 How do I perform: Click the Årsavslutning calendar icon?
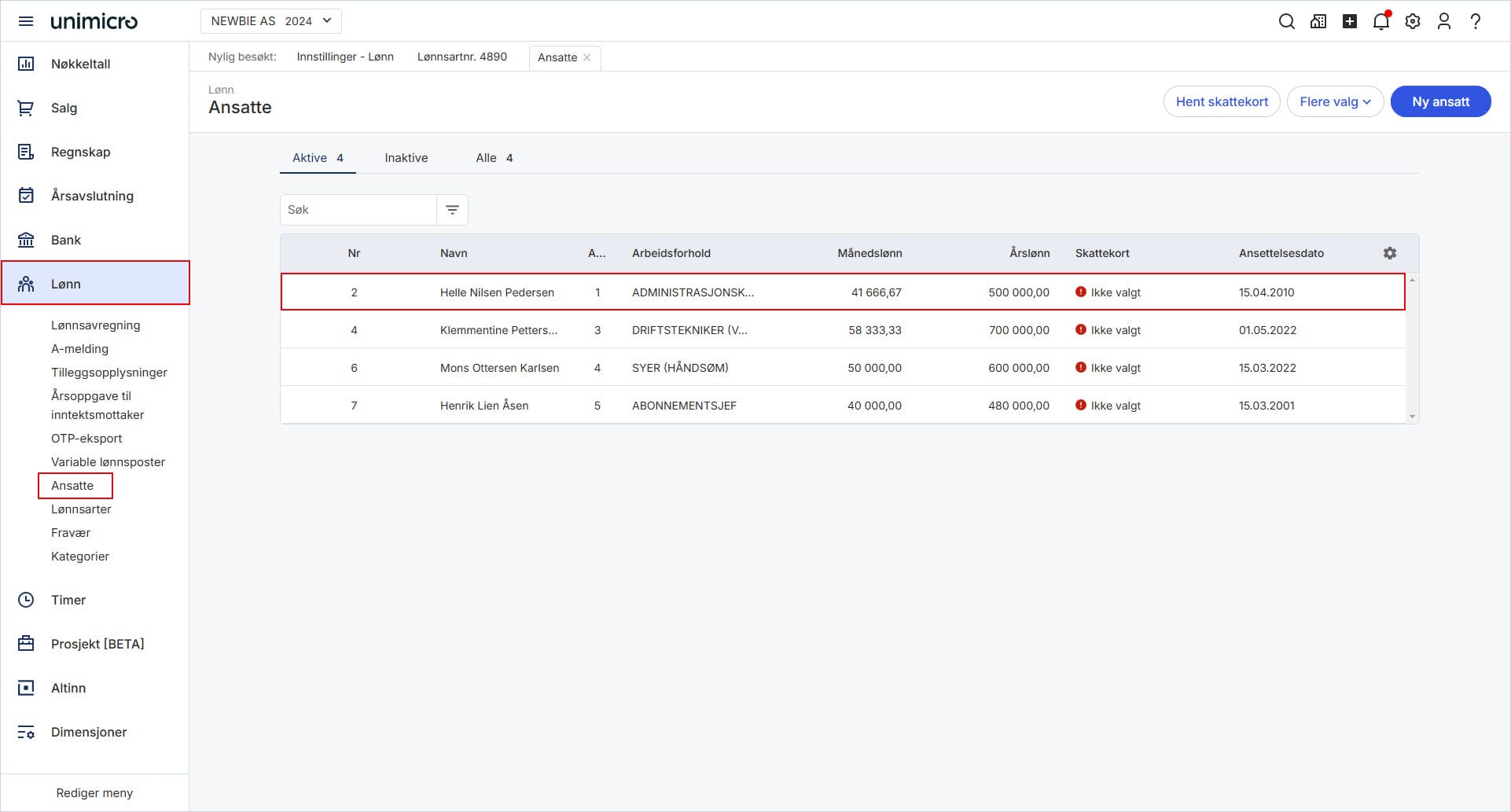tap(26, 196)
